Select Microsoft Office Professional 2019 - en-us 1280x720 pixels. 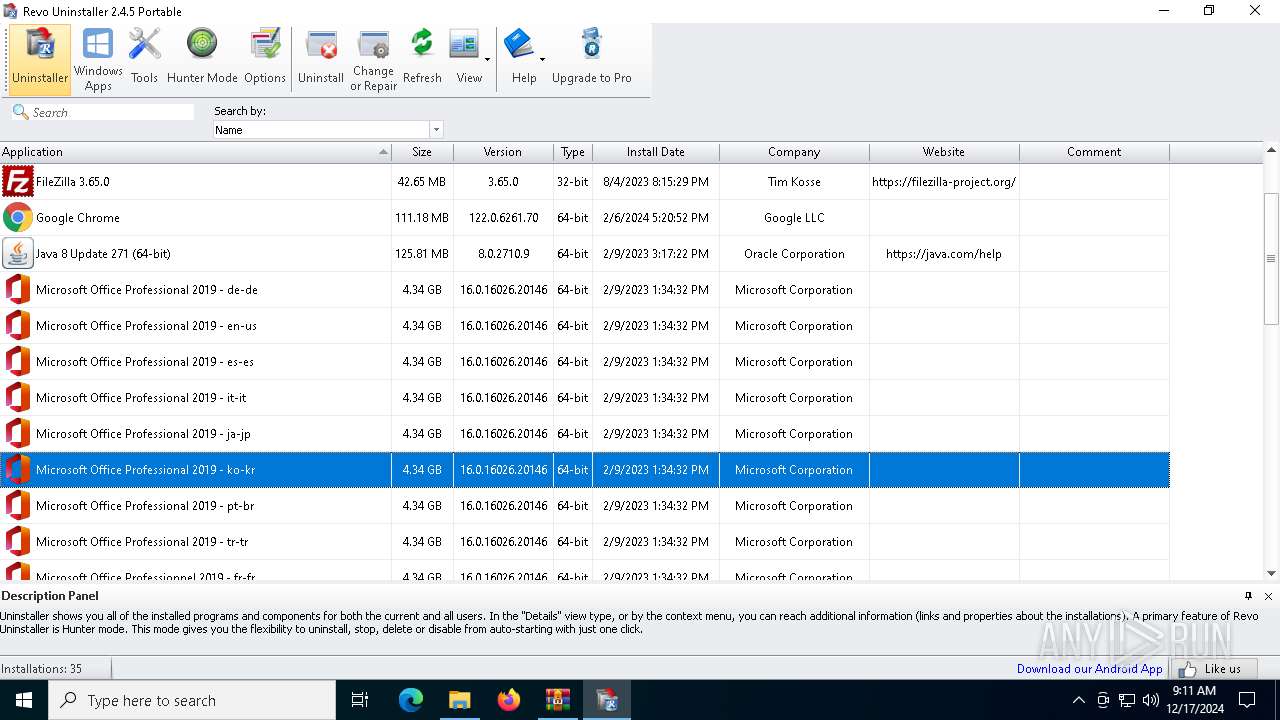(x=585, y=326)
